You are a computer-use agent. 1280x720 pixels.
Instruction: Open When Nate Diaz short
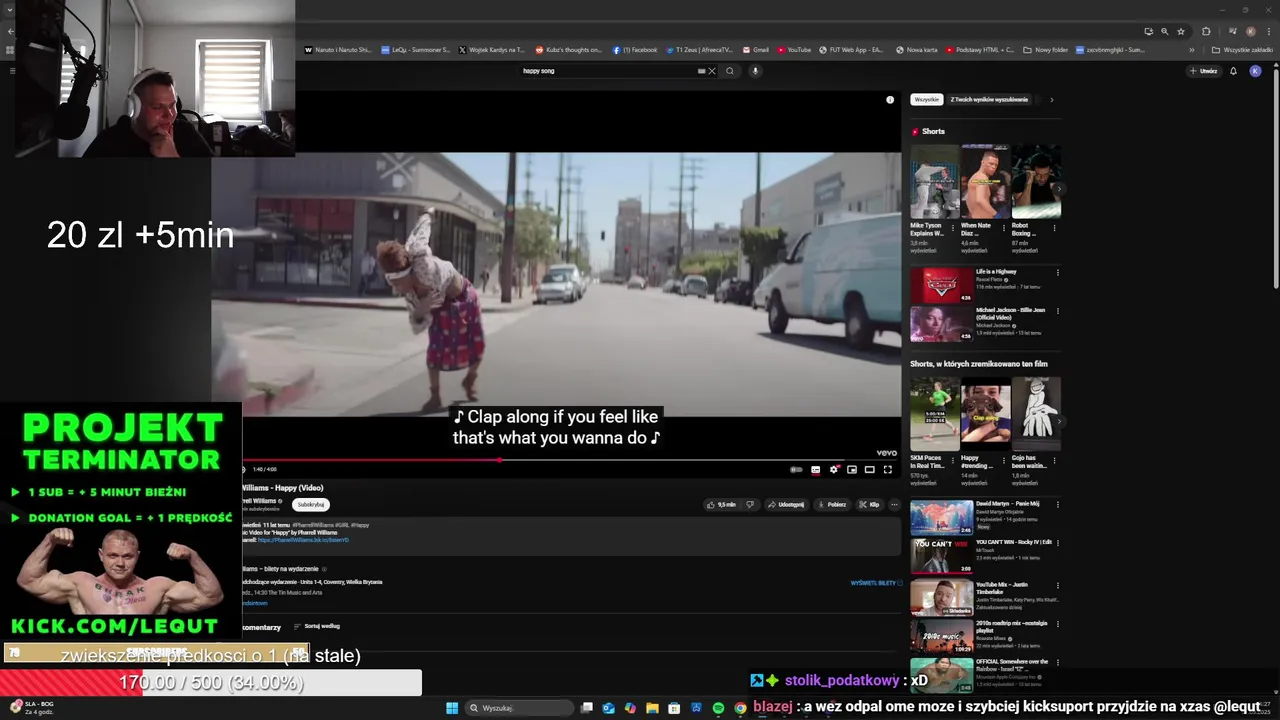[x=985, y=181]
